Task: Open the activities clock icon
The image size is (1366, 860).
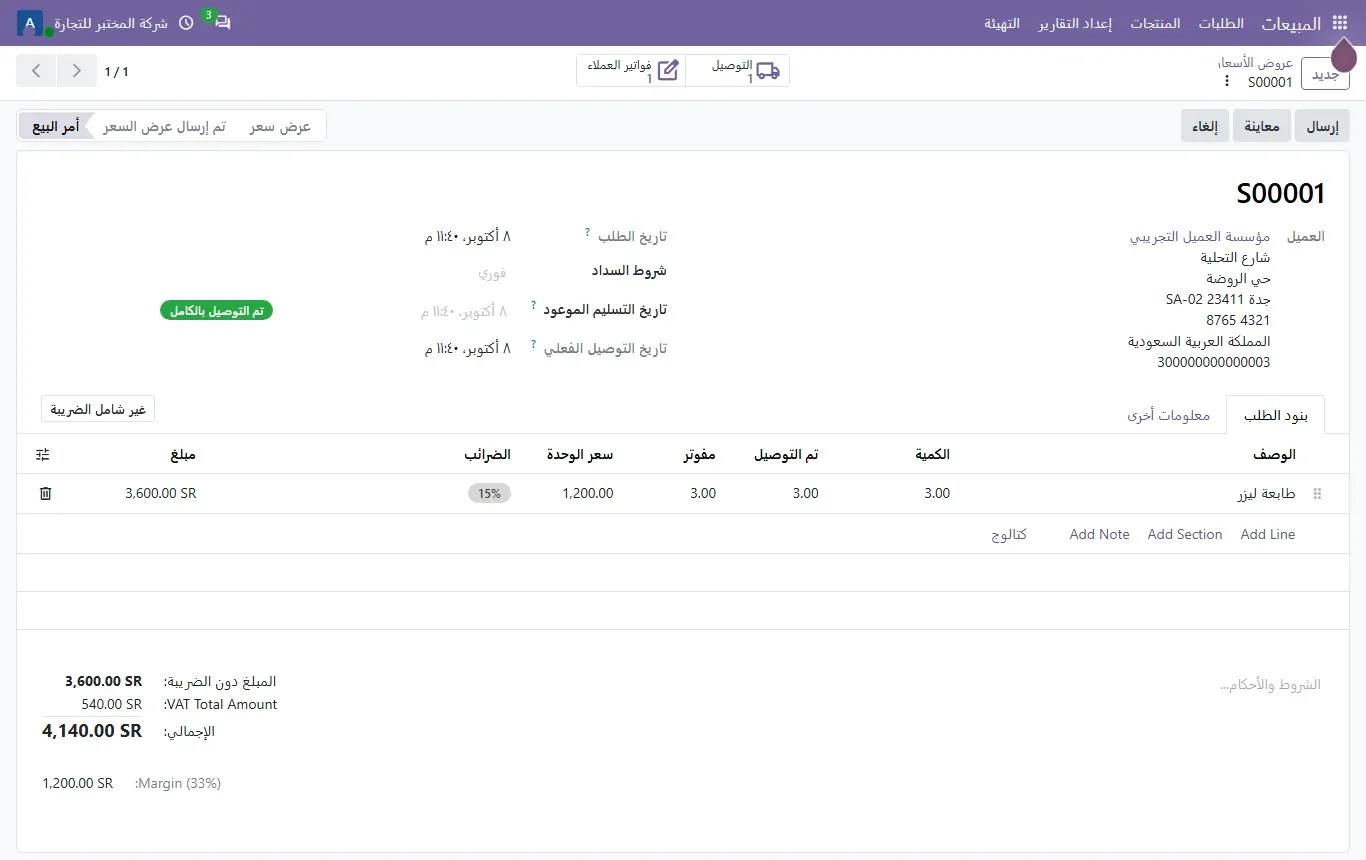Action: [186, 23]
